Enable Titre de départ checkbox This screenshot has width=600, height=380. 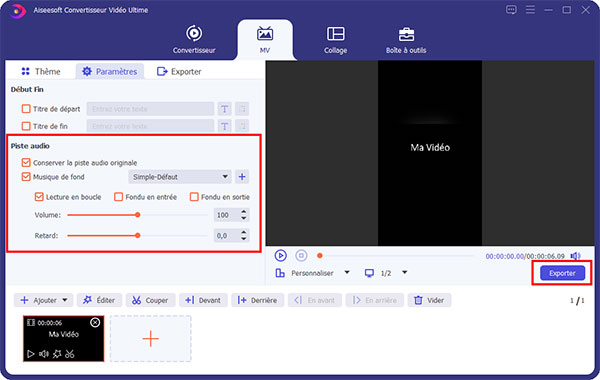pyautogui.click(x=26, y=109)
